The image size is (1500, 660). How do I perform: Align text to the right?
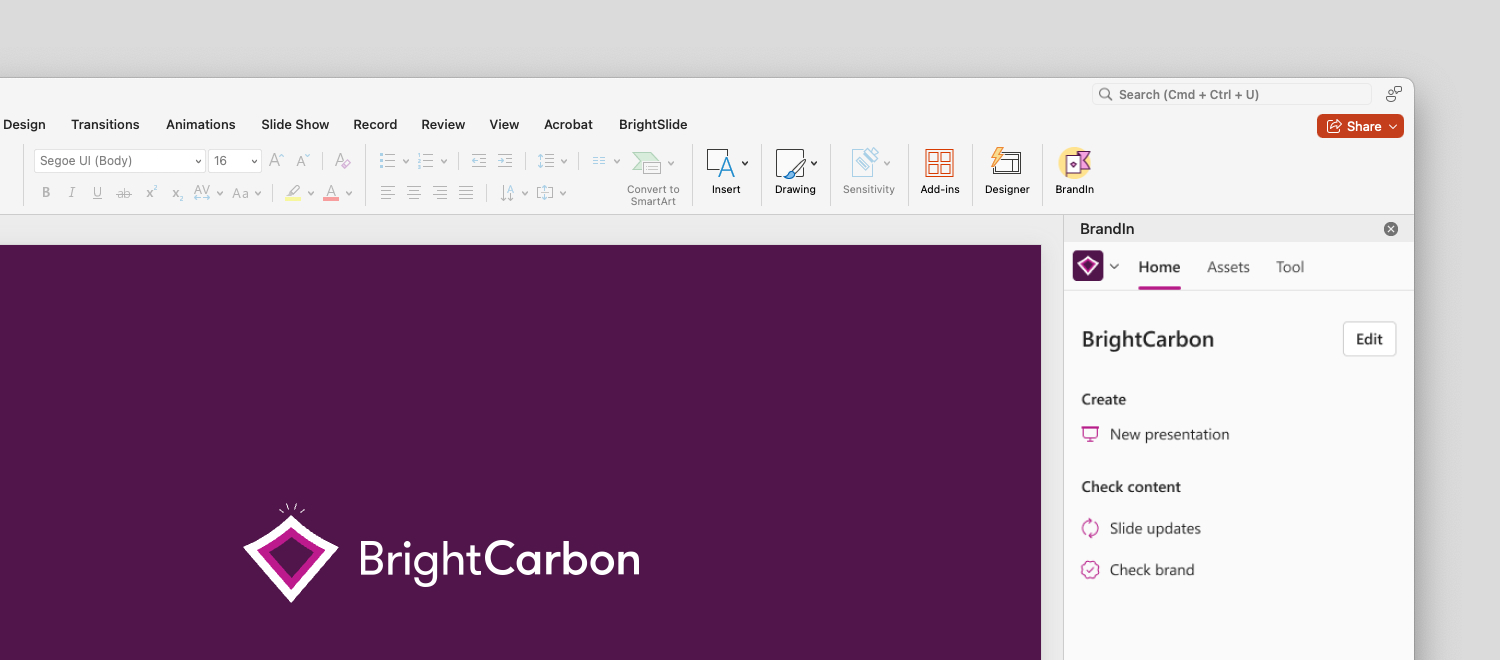point(440,193)
